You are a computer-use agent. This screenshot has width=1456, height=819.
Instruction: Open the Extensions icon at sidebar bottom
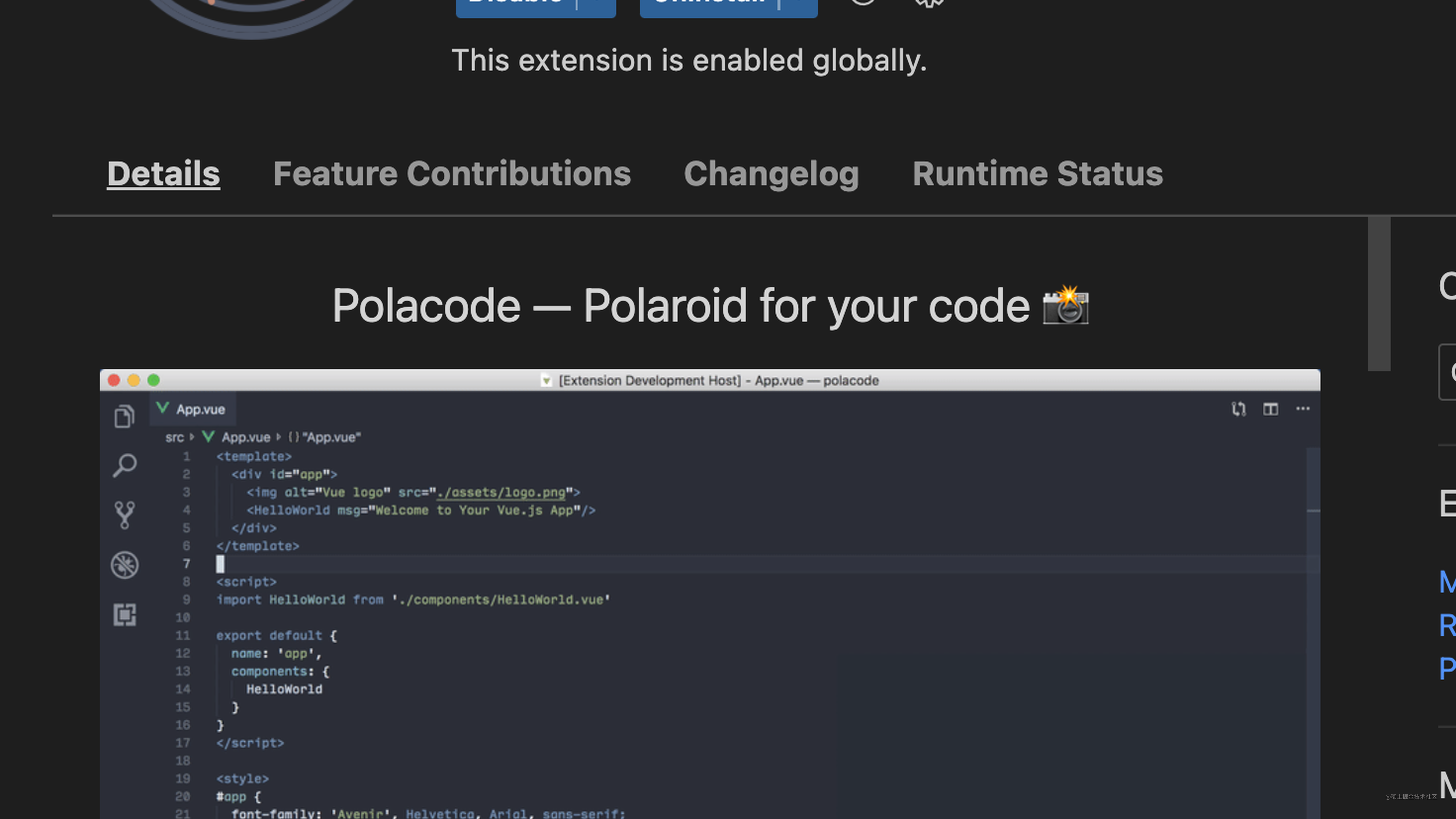click(125, 615)
